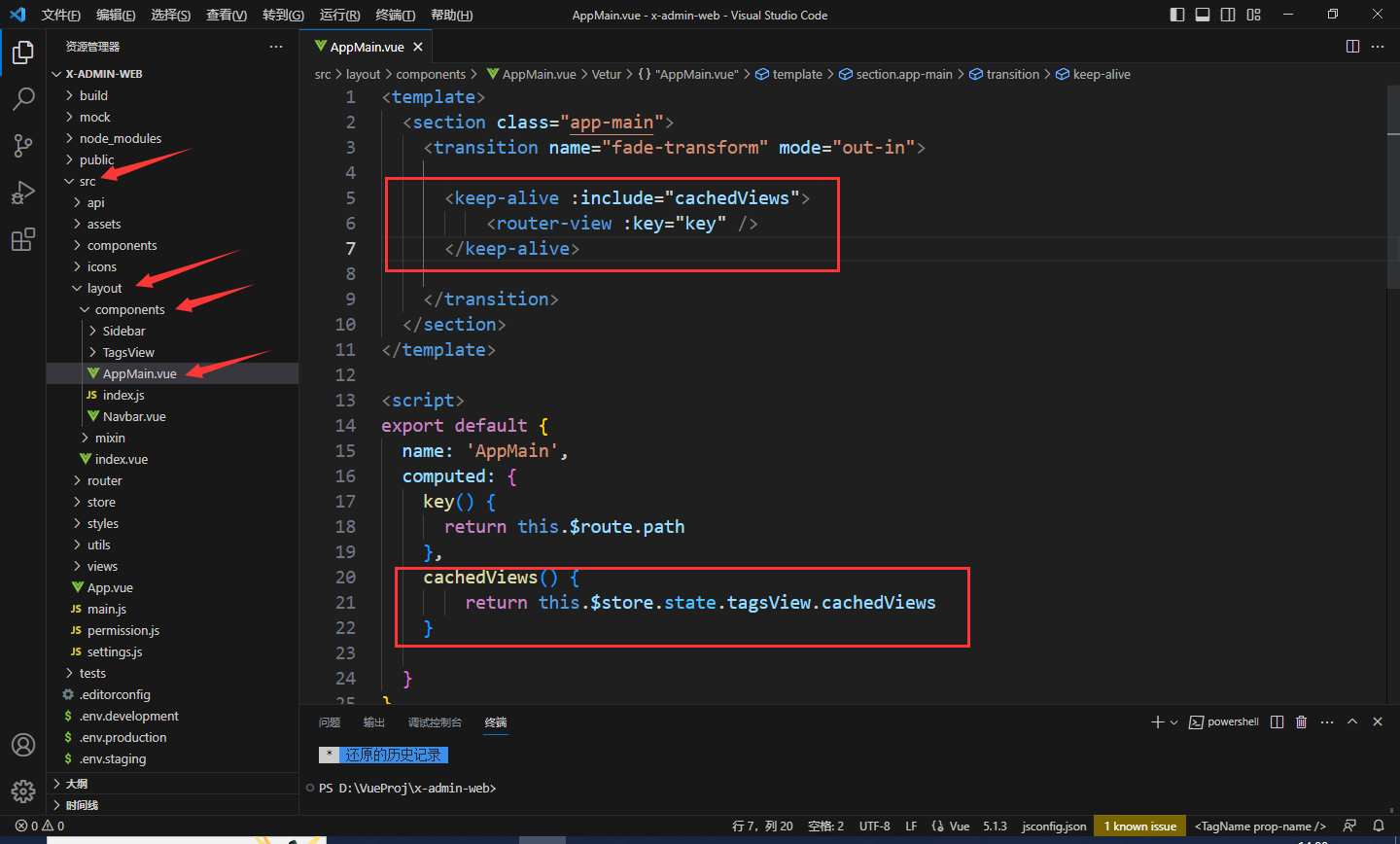
Task: Close the terminal panel
Action: pos(1378,721)
